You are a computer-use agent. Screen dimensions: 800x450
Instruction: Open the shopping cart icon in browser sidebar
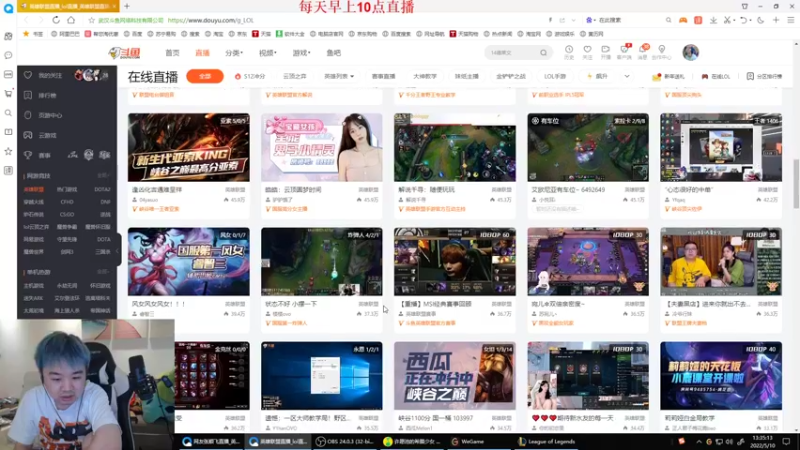[8, 93]
